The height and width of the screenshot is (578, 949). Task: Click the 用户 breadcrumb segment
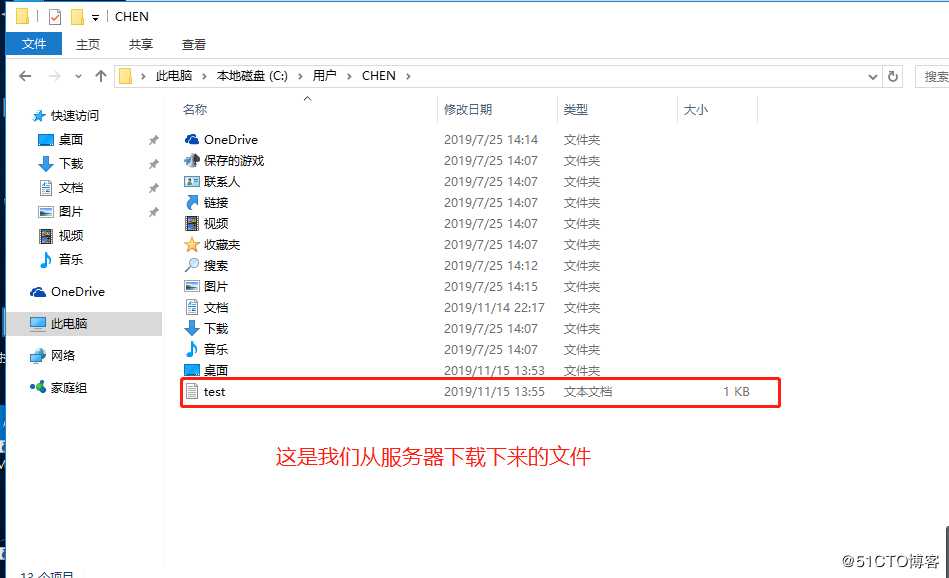[x=324, y=76]
